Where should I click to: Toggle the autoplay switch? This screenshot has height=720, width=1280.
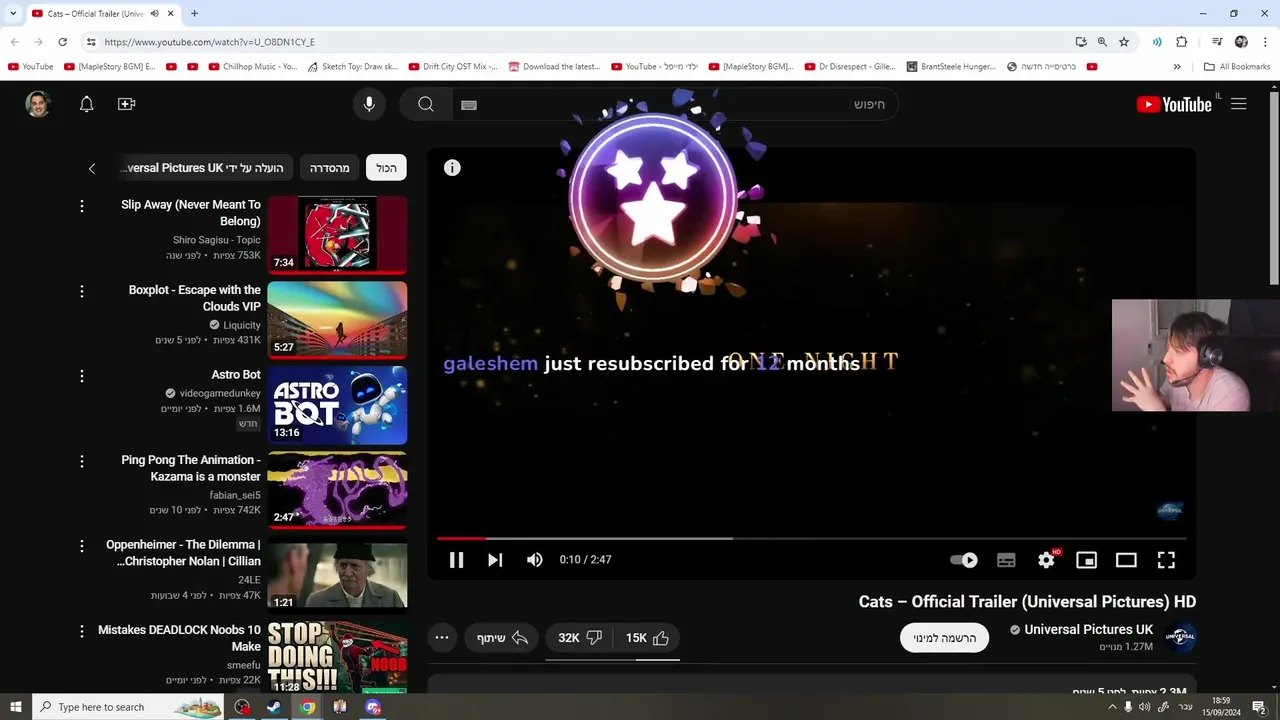point(964,560)
